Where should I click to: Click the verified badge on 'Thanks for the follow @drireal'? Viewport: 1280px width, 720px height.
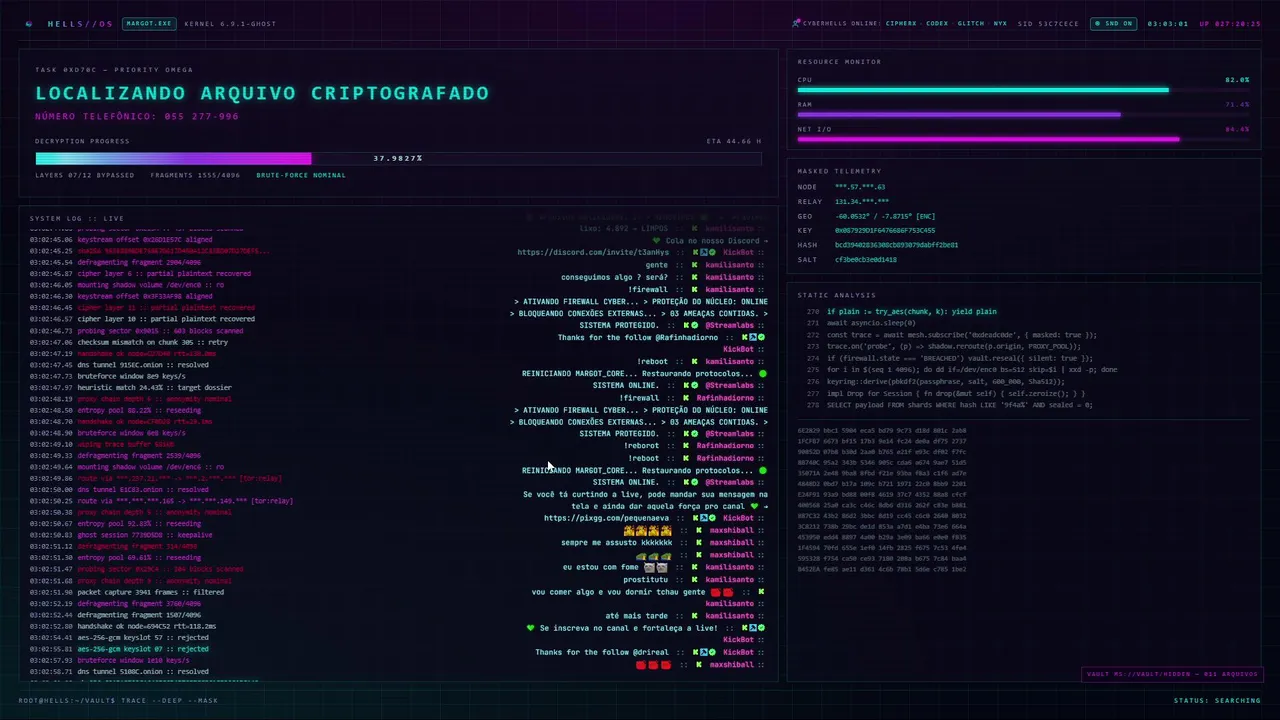(x=712, y=652)
